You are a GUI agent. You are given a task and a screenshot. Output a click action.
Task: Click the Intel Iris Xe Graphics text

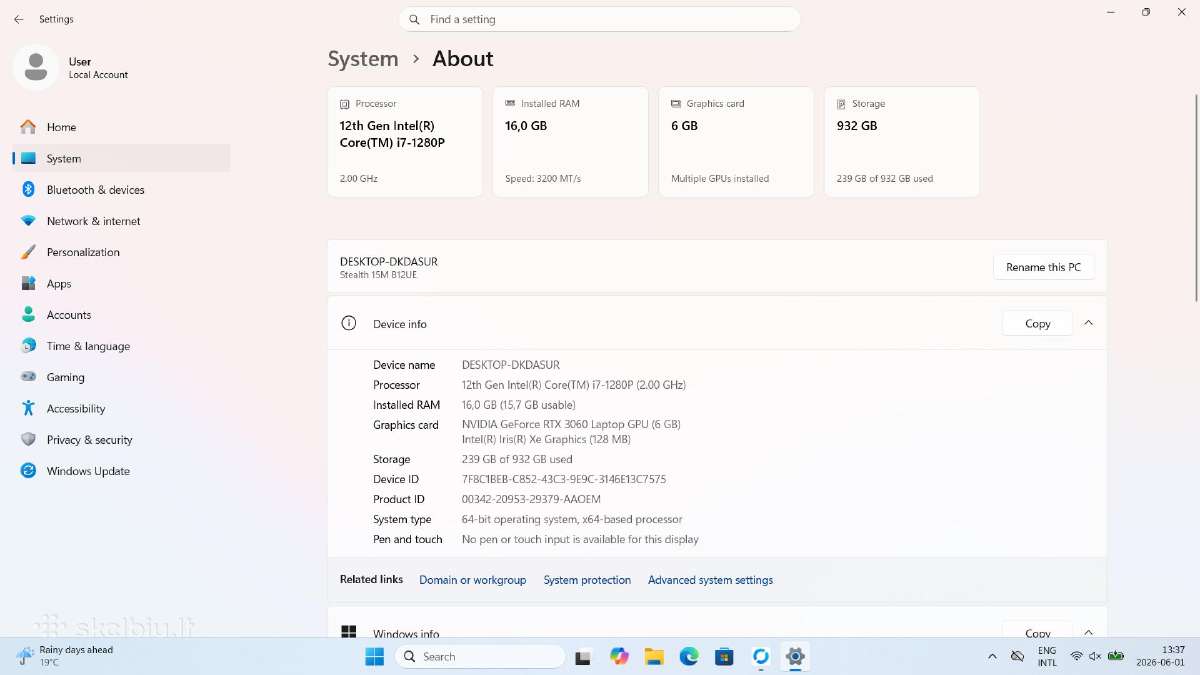click(x=546, y=439)
